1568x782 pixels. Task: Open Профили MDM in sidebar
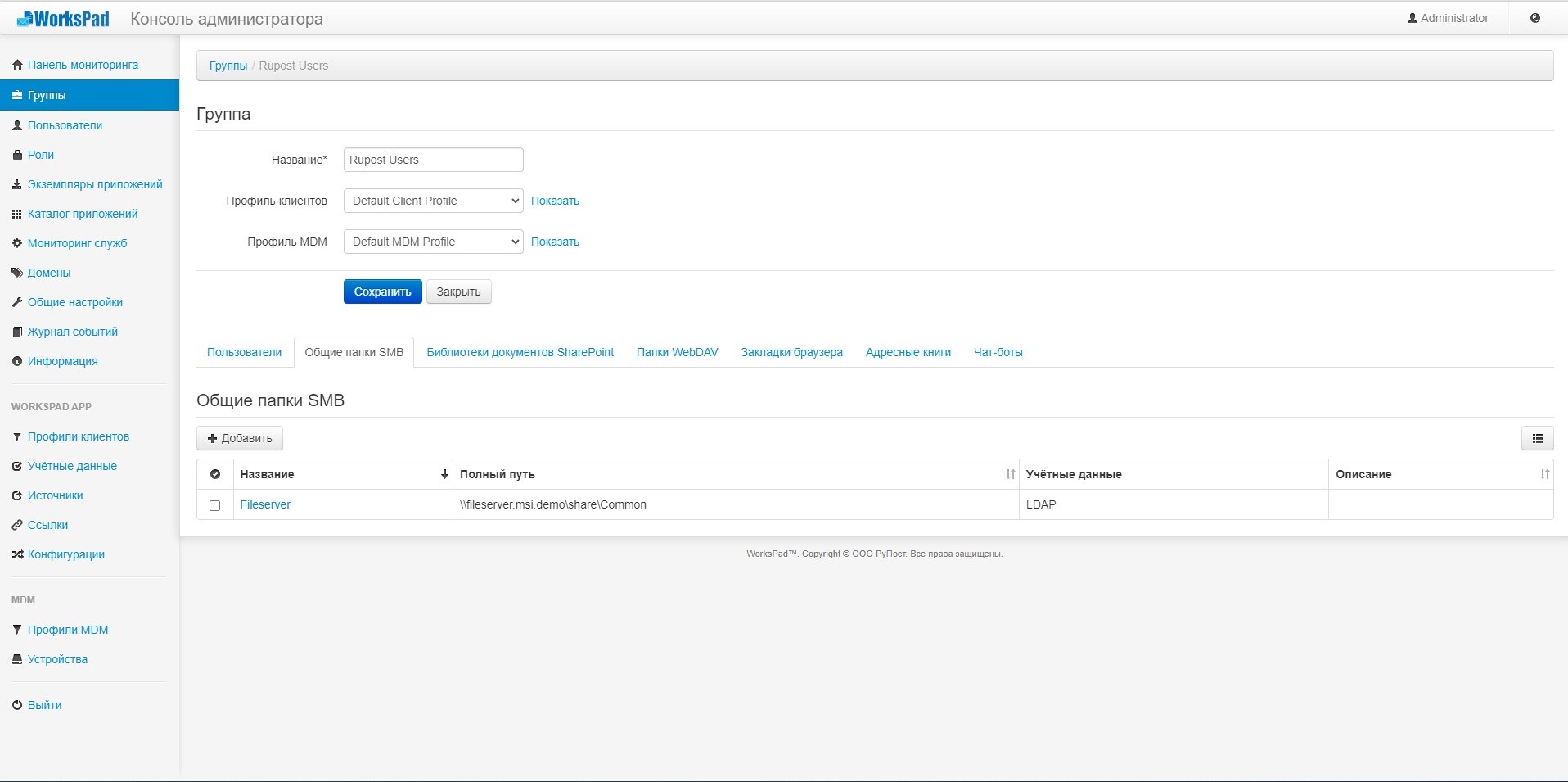click(68, 630)
